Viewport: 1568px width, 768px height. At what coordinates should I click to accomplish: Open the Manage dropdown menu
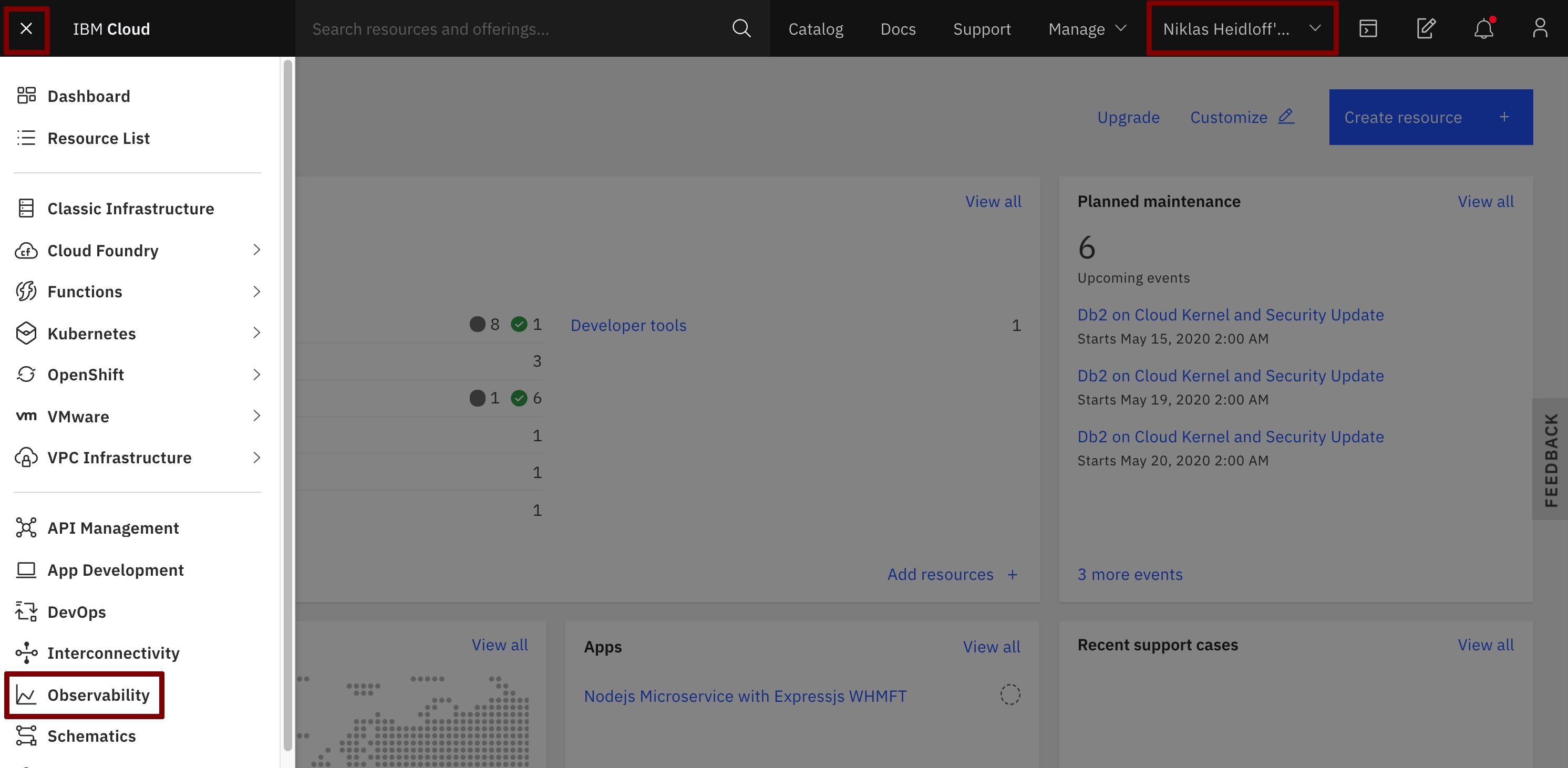pyautogui.click(x=1087, y=28)
